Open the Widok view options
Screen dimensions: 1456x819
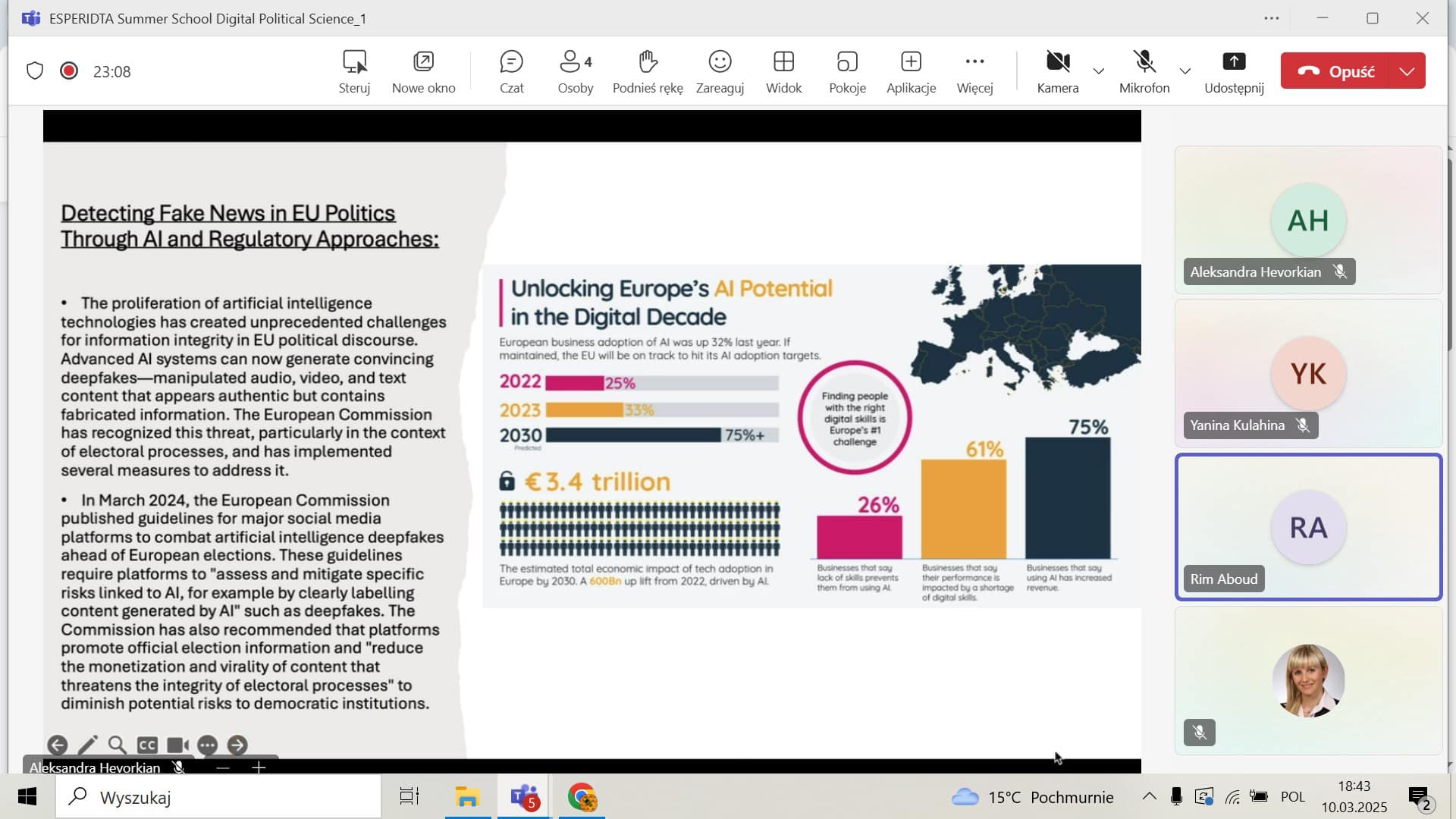click(x=783, y=71)
